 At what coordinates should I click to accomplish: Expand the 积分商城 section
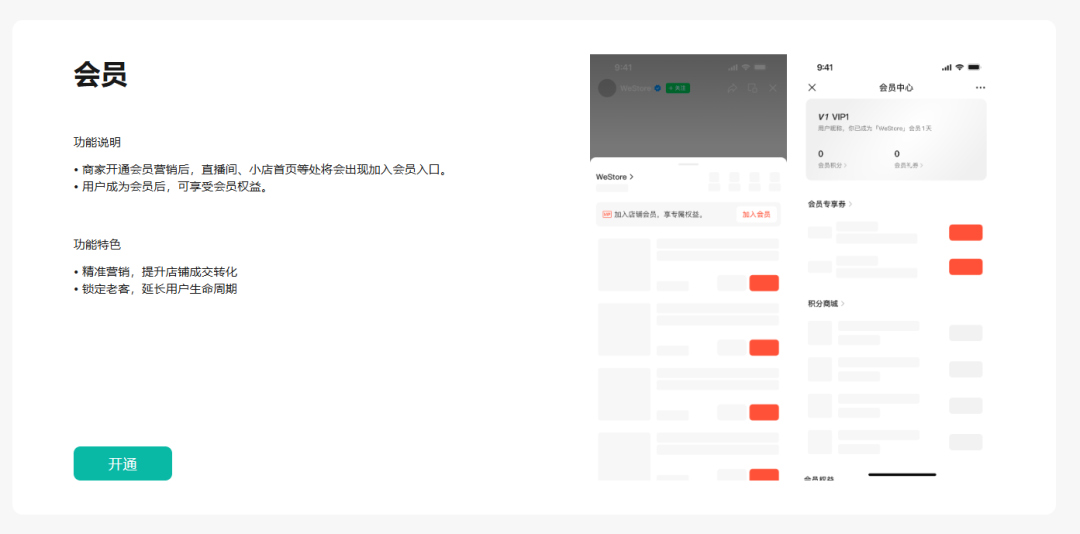pyautogui.click(x=826, y=303)
